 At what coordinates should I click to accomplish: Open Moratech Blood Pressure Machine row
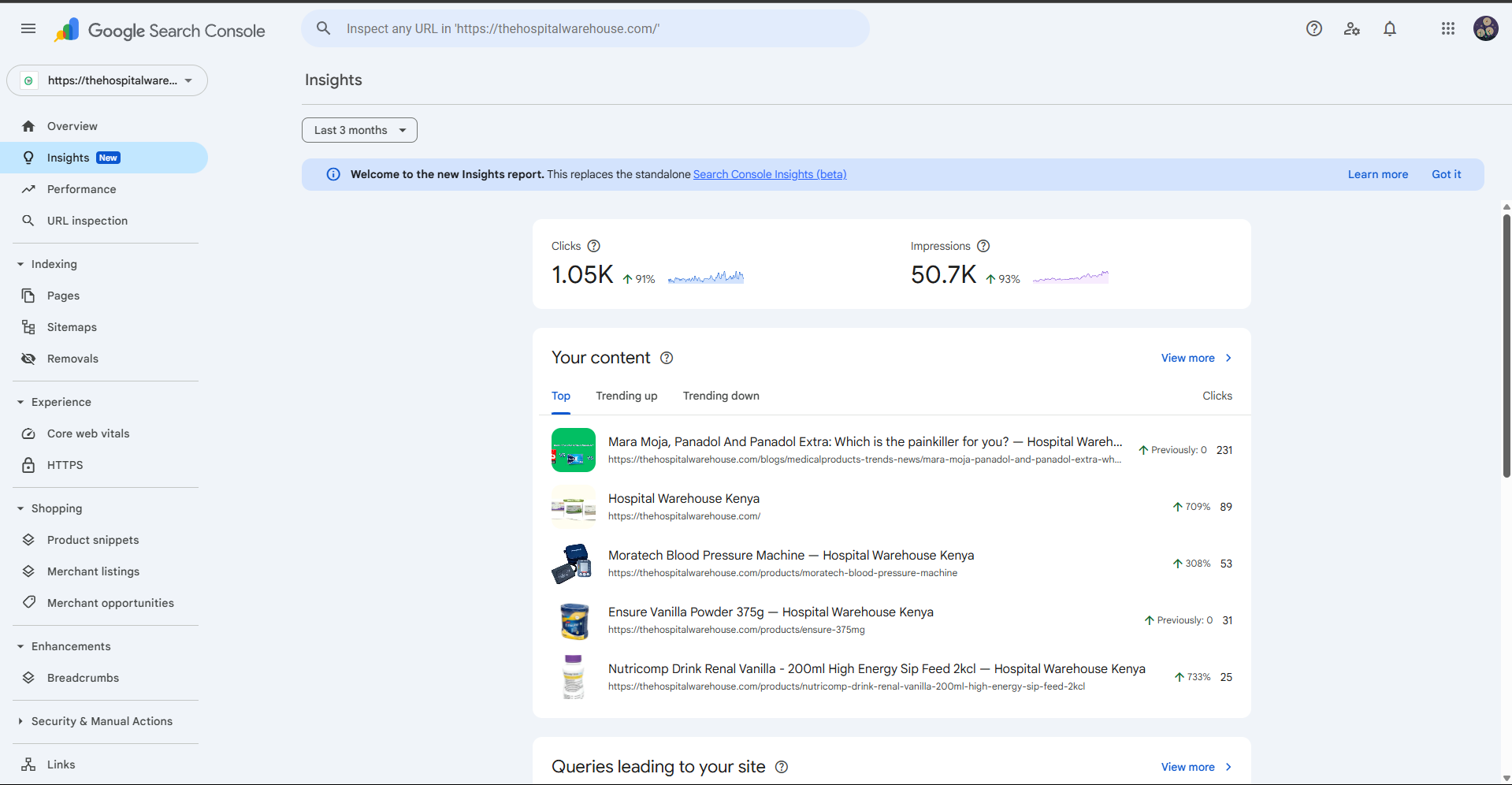click(x=892, y=564)
